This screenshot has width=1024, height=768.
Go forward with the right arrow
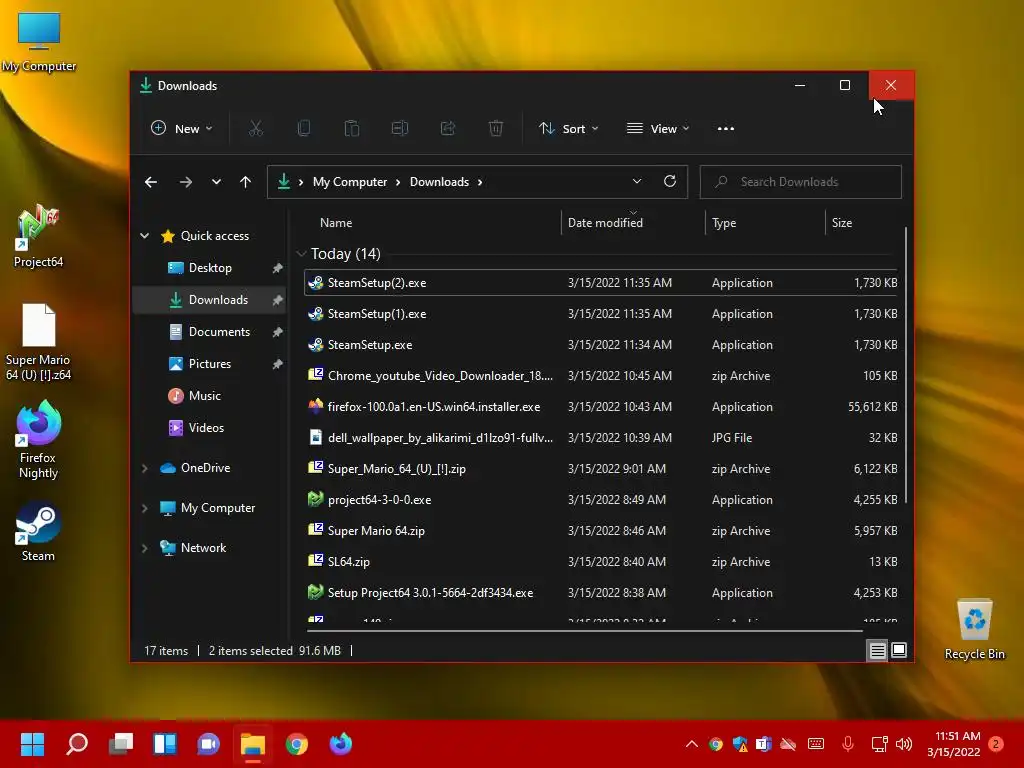coord(186,182)
